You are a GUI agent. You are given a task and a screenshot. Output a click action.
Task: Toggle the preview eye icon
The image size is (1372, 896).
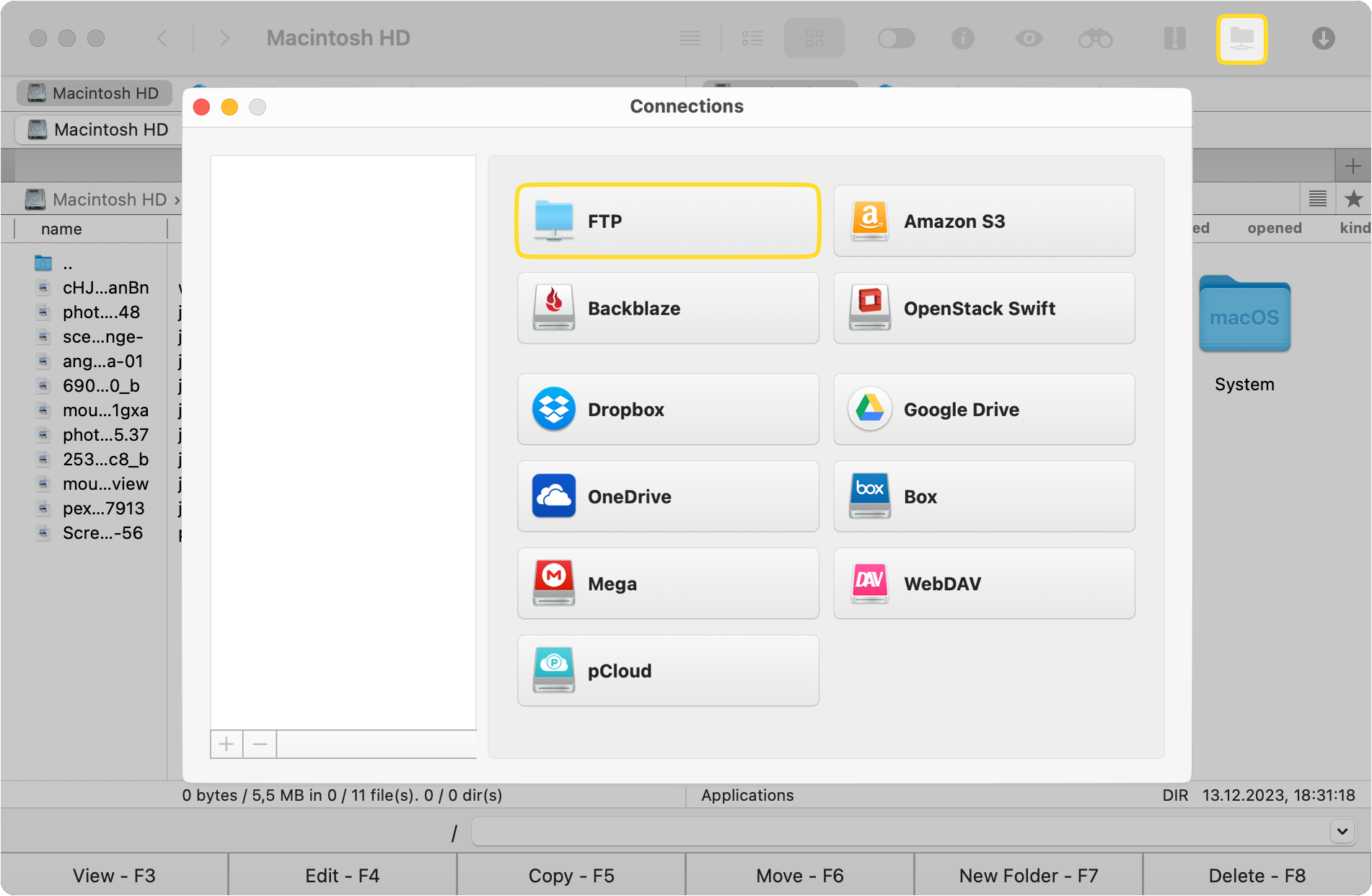coord(1029,38)
